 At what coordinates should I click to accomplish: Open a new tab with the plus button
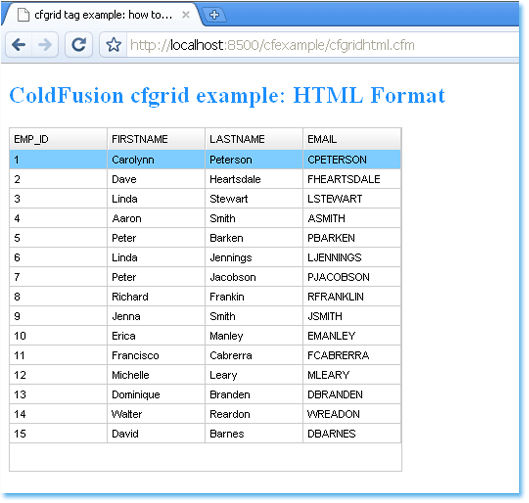215,15
